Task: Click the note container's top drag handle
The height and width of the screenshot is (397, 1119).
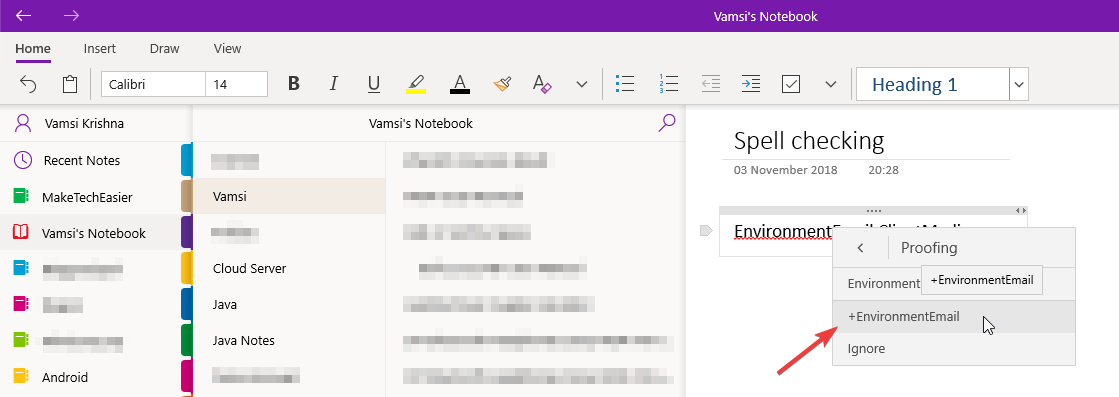Action: 874,211
